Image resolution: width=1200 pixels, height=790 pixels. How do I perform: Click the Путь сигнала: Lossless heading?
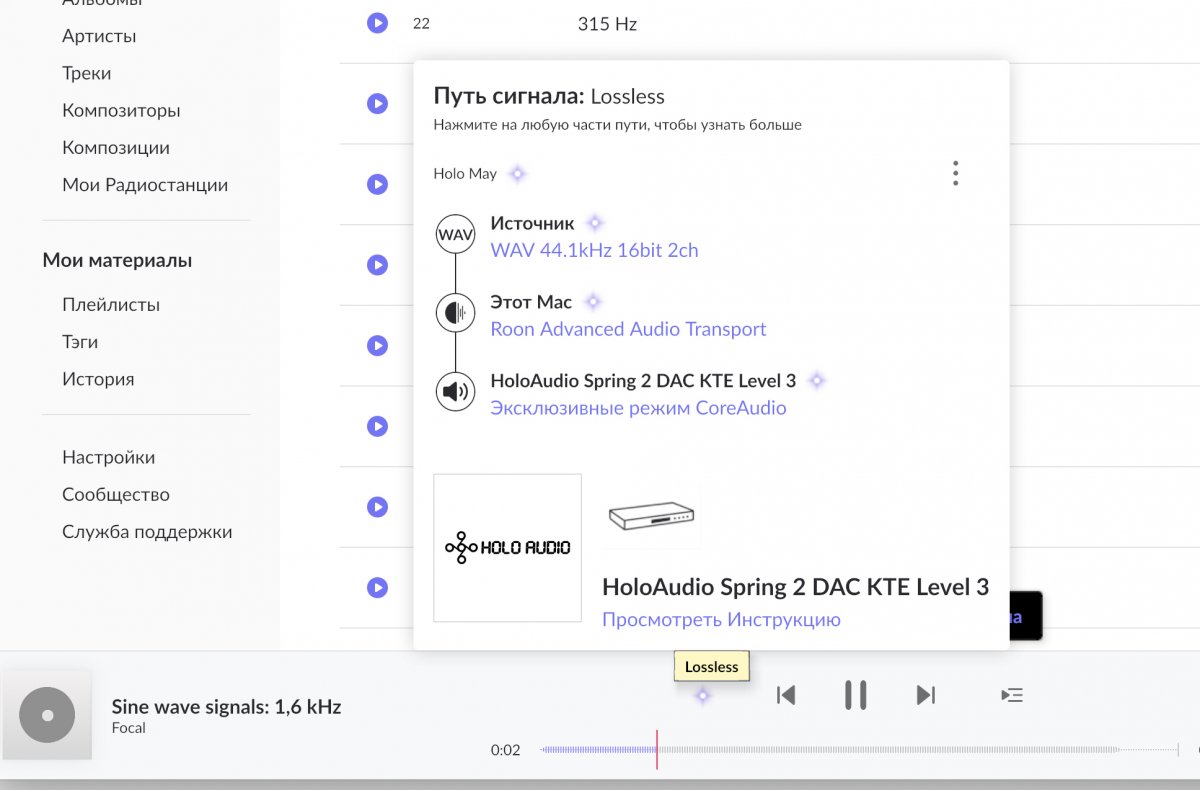coord(549,96)
